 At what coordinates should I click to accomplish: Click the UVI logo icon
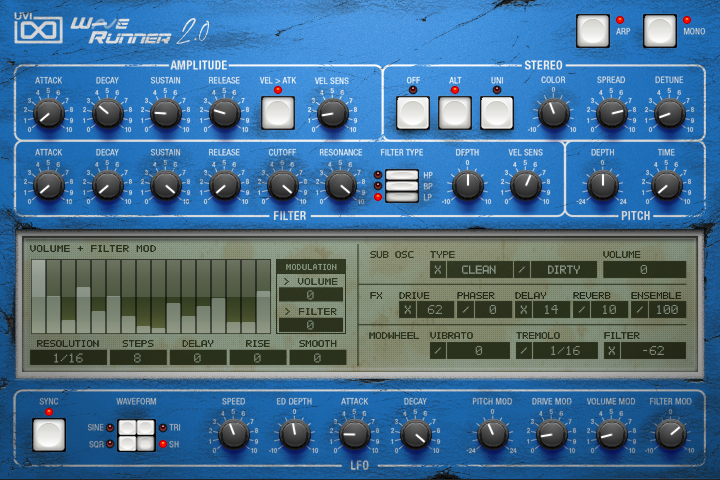coord(38,28)
